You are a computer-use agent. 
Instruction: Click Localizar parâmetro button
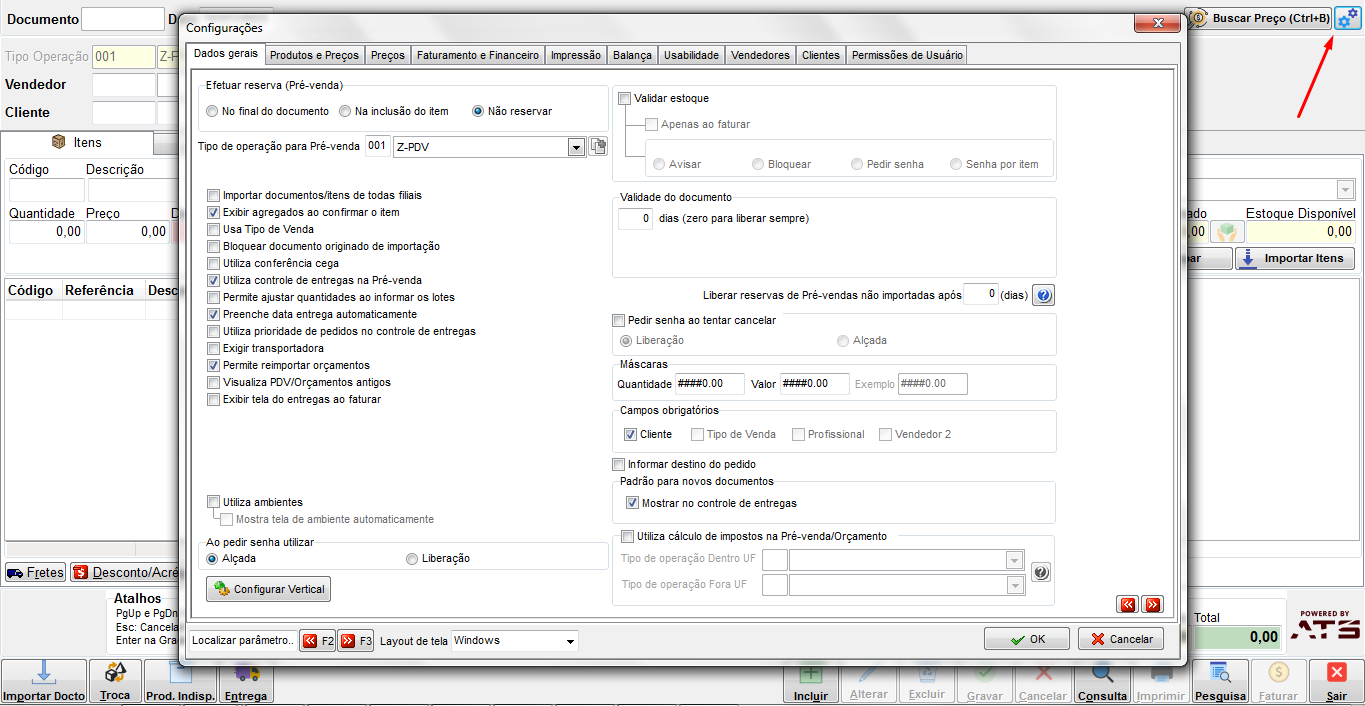coord(243,641)
